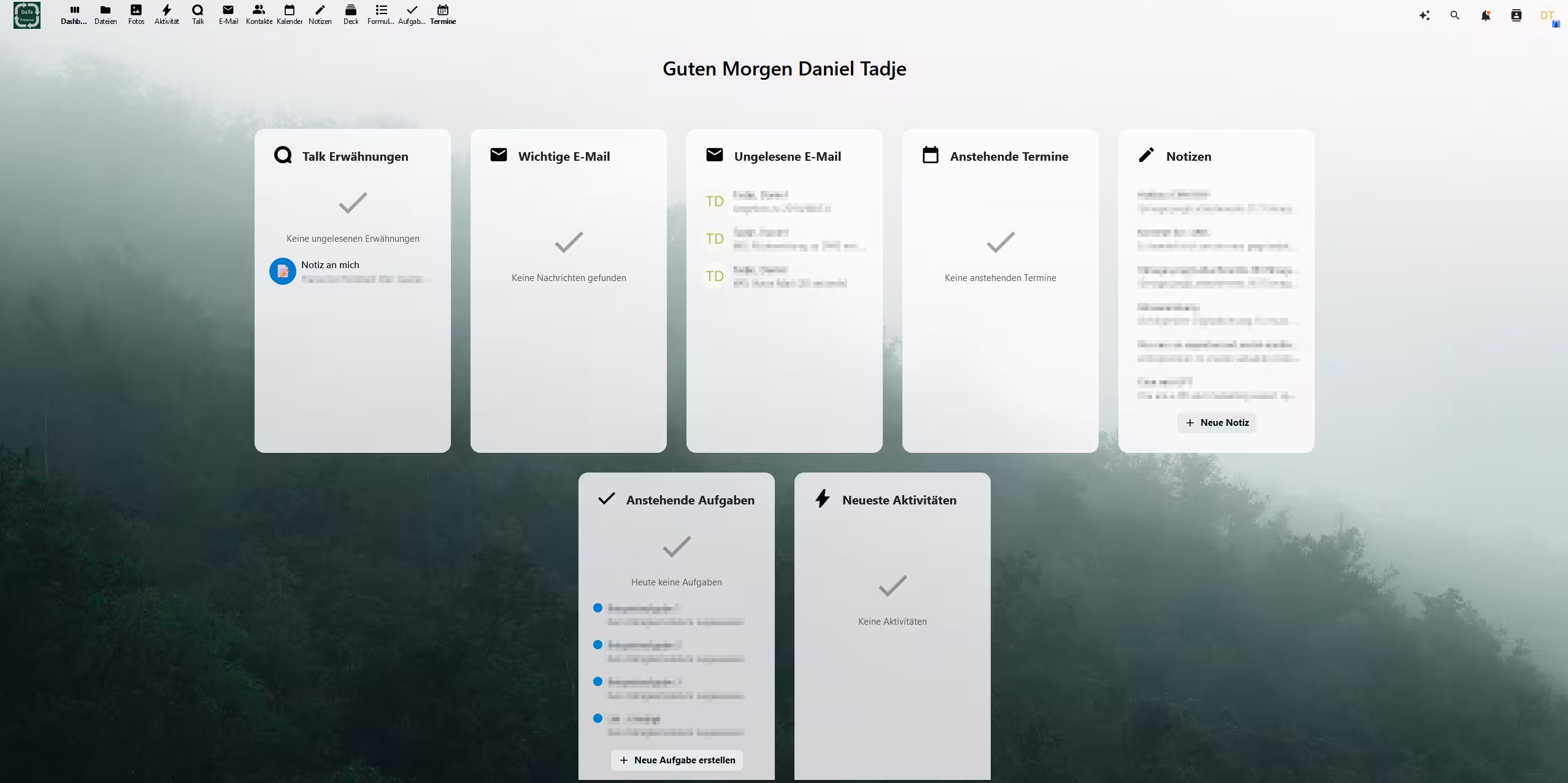This screenshot has height=783, width=1568.
Task: Open the first unread email in Ungelesene E-Mail
Action: click(x=784, y=201)
